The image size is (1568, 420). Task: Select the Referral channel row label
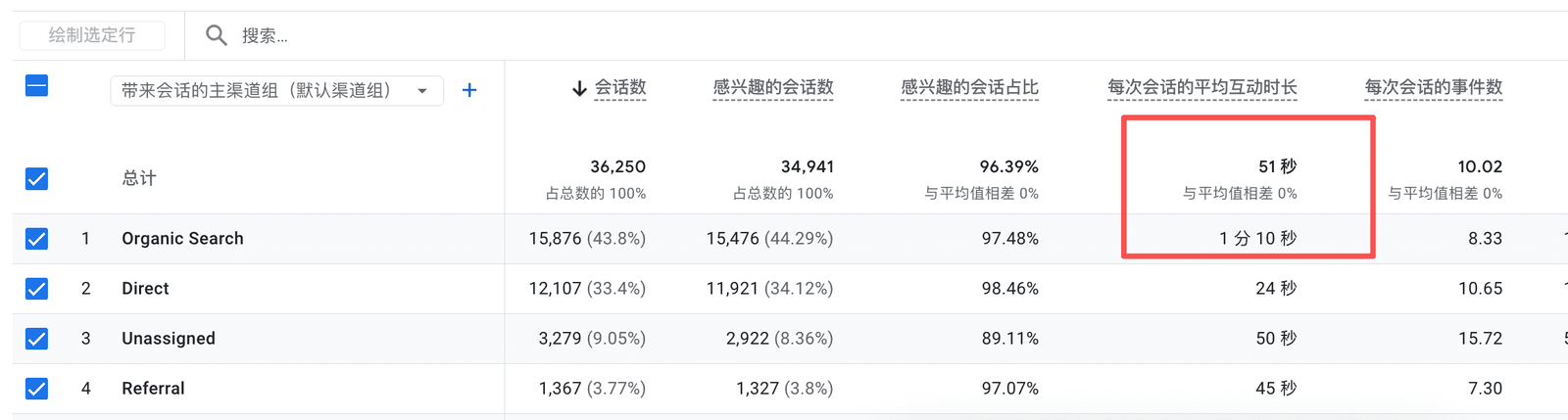[153, 389]
